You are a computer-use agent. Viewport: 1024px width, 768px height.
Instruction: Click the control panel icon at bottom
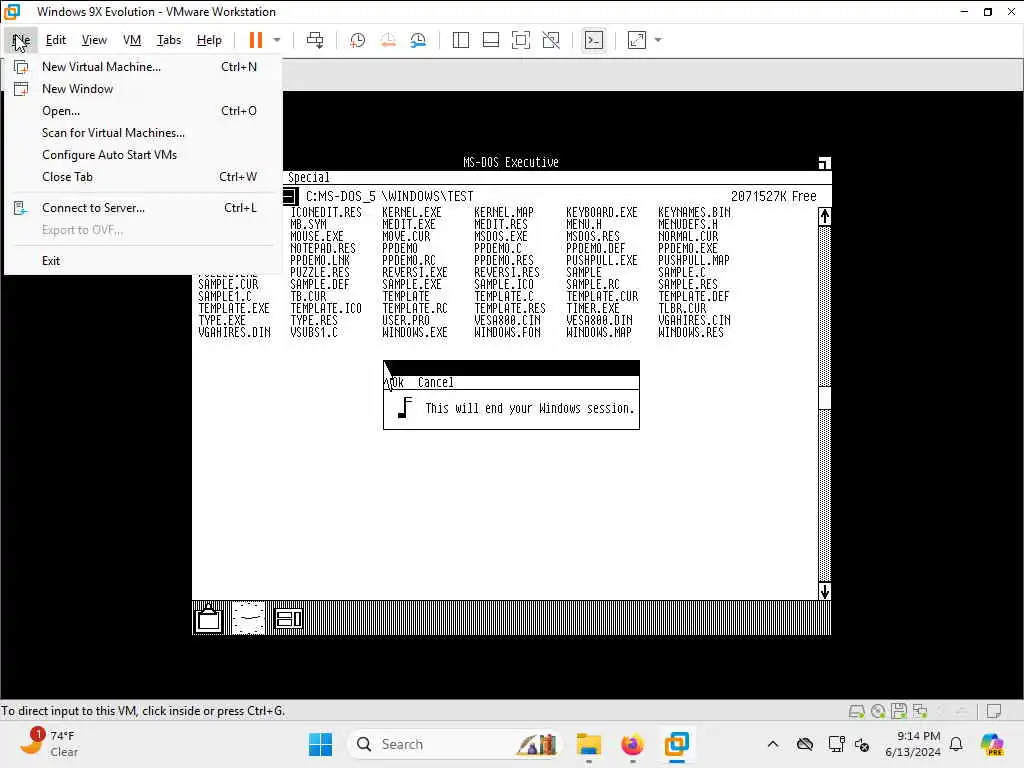click(x=289, y=618)
